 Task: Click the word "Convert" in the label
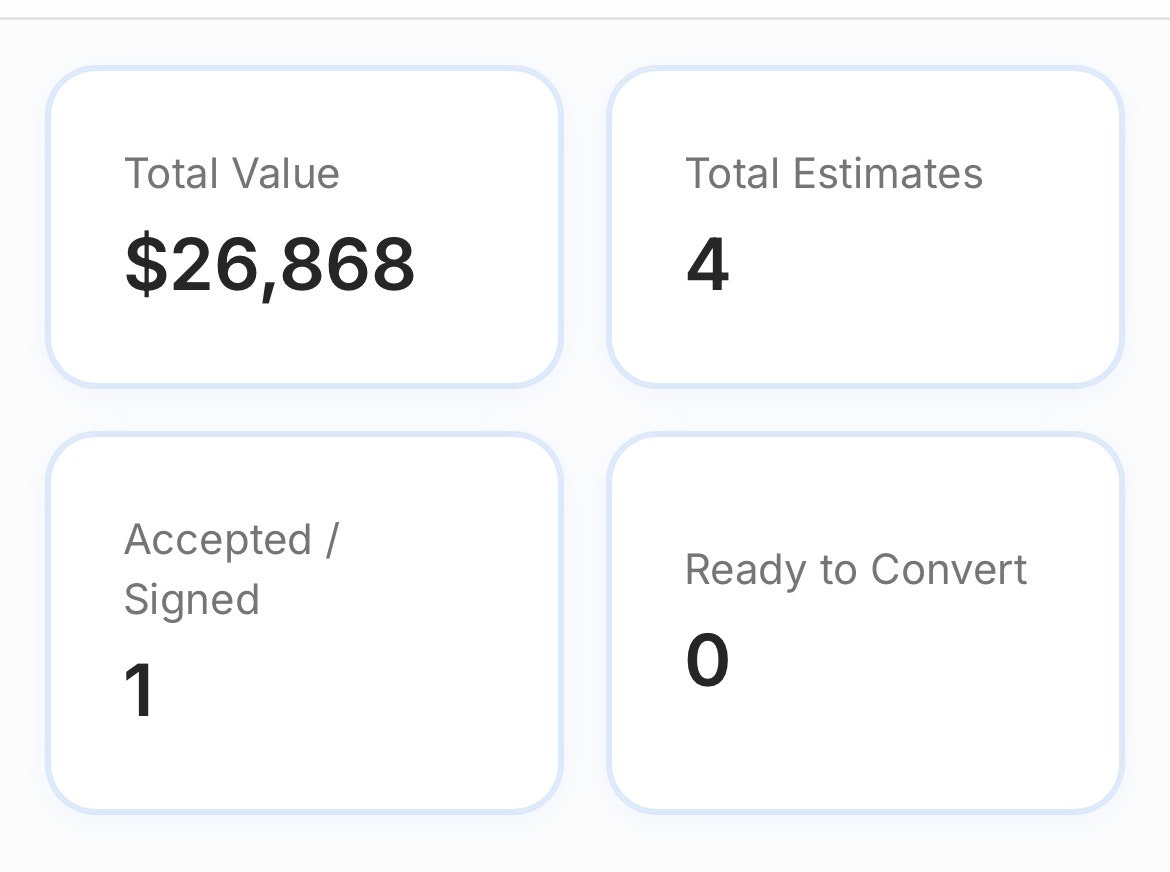click(x=948, y=570)
